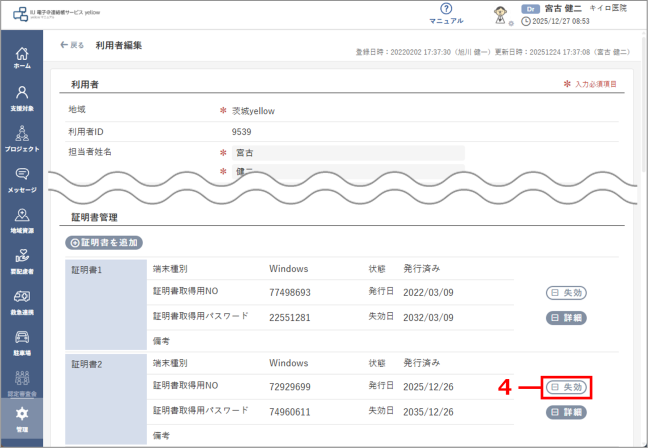The height and width of the screenshot is (448, 648).
Task: Open 詳細 for 証明書1
Action: point(566,317)
